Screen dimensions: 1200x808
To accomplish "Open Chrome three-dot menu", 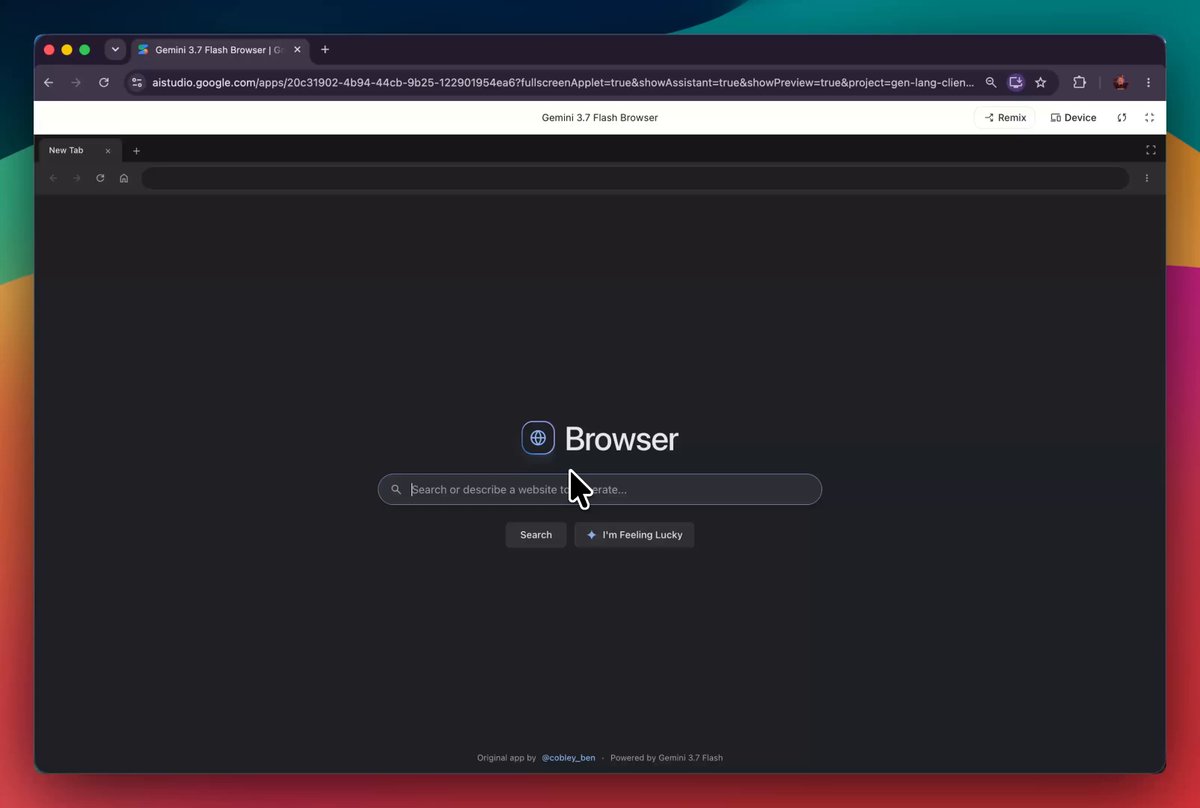I will (x=1148, y=83).
